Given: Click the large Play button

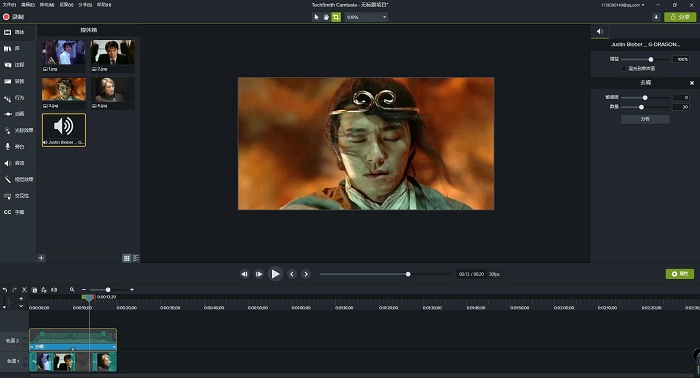Looking at the screenshot, I should click(x=275, y=274).
